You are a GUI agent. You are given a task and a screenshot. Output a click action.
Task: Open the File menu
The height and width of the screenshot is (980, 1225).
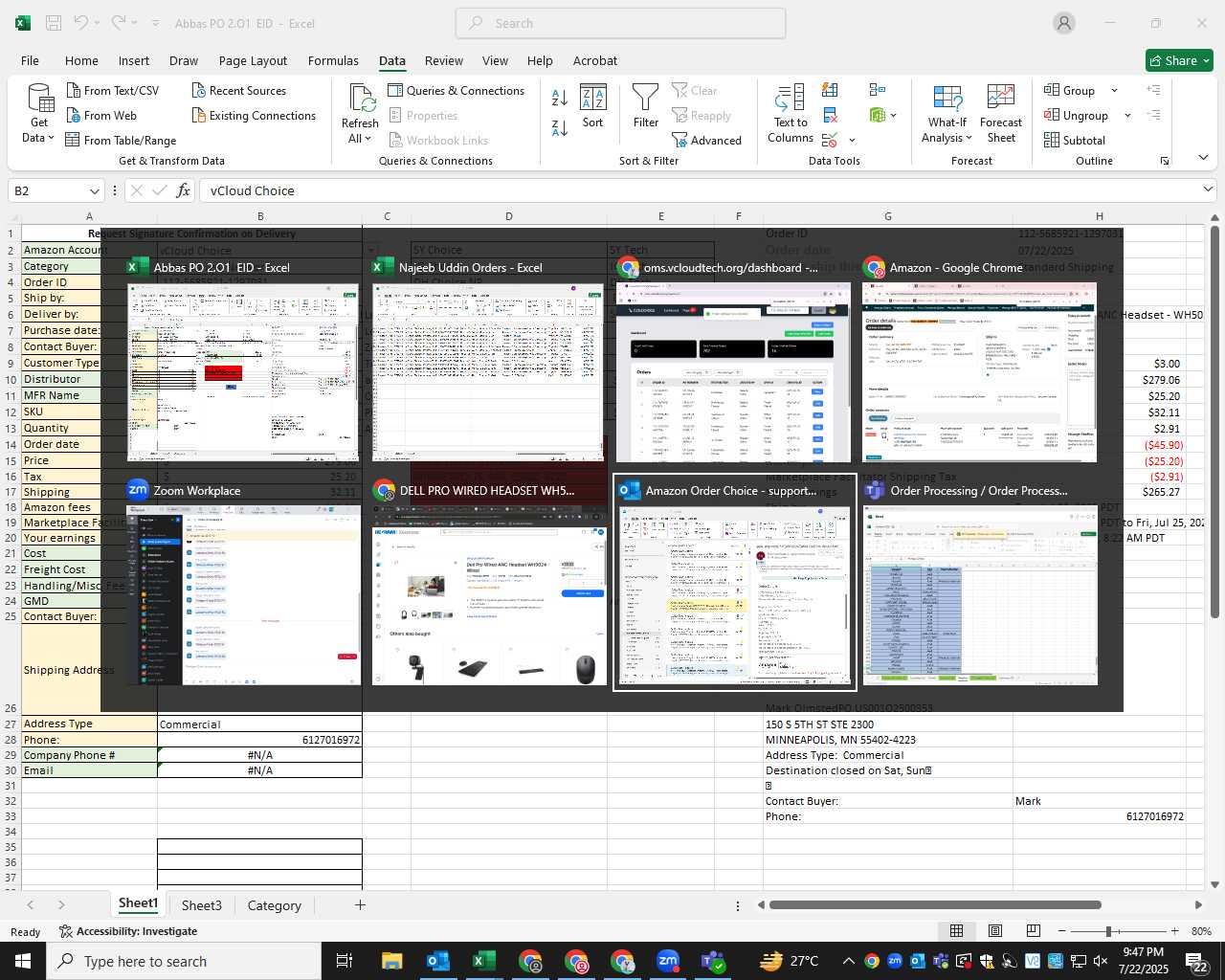(30, 60)
